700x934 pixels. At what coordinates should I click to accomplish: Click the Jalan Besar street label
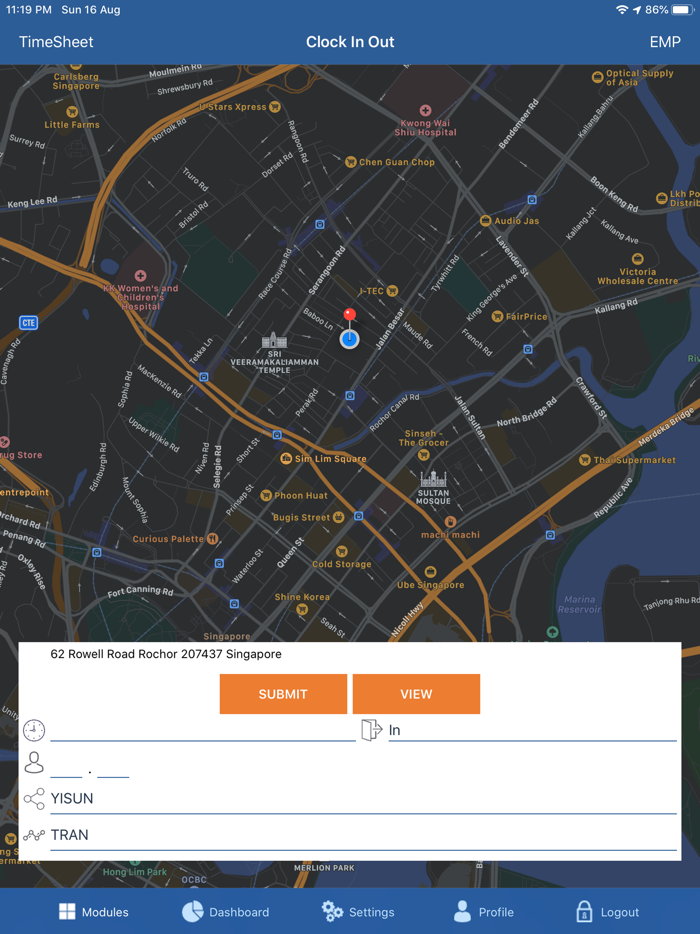coord(391,329)
